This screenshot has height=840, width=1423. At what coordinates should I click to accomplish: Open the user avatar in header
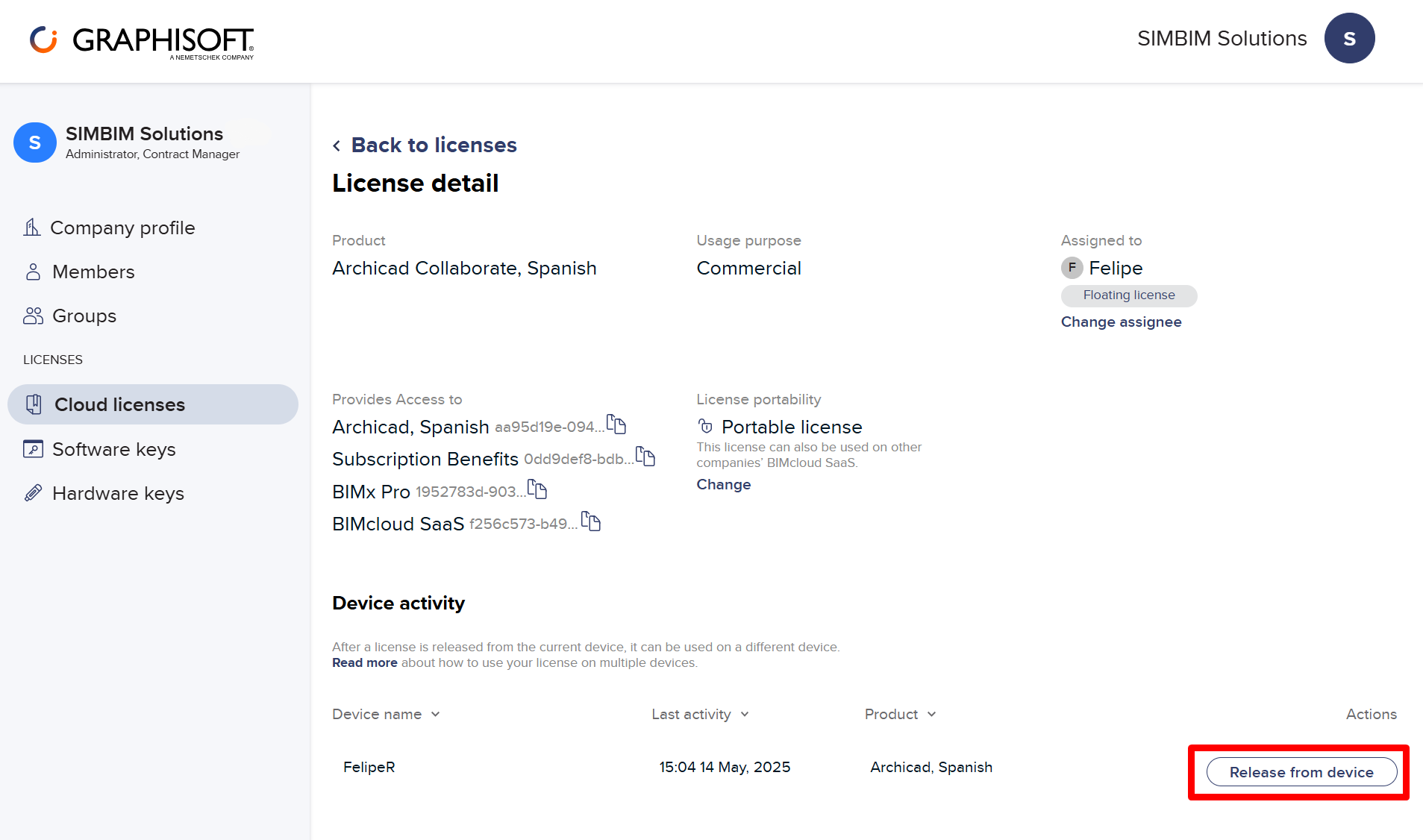pos(1349,39)
